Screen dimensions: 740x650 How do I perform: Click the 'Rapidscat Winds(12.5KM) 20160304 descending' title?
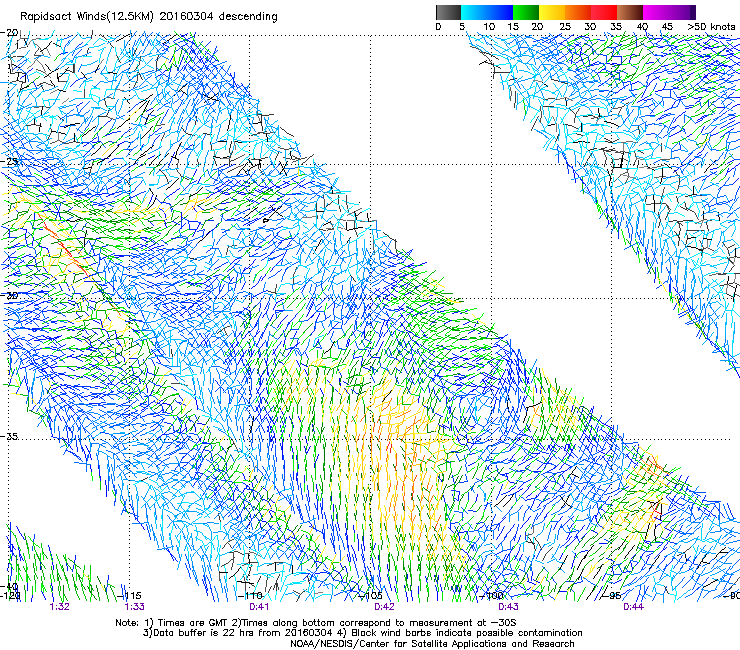149,17
